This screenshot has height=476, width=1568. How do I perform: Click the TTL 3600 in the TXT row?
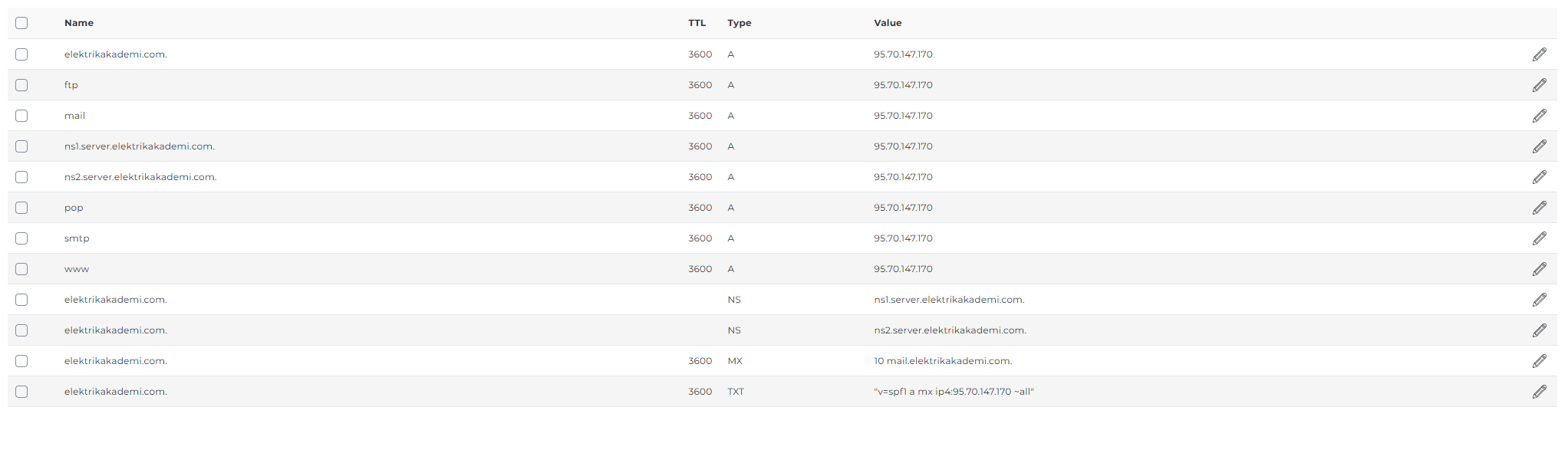(x=700, y=392)
